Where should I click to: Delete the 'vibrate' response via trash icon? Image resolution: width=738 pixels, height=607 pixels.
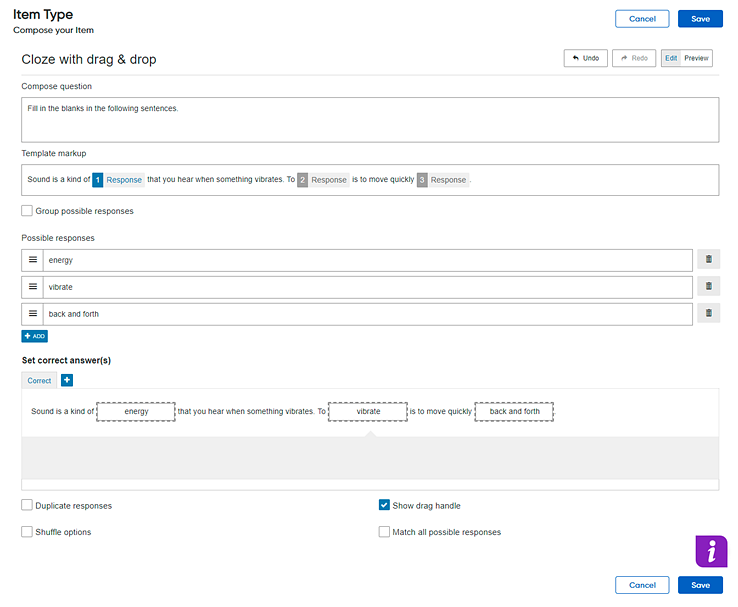tap(708, 286)
